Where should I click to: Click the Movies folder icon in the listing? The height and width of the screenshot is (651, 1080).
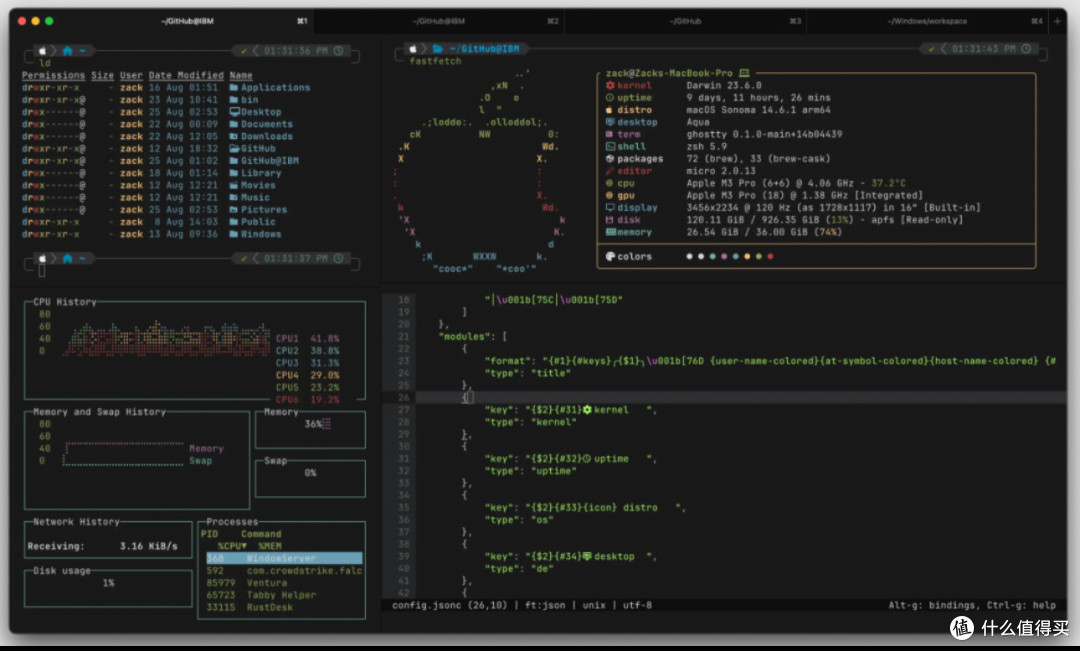click(x=233, y=185)
